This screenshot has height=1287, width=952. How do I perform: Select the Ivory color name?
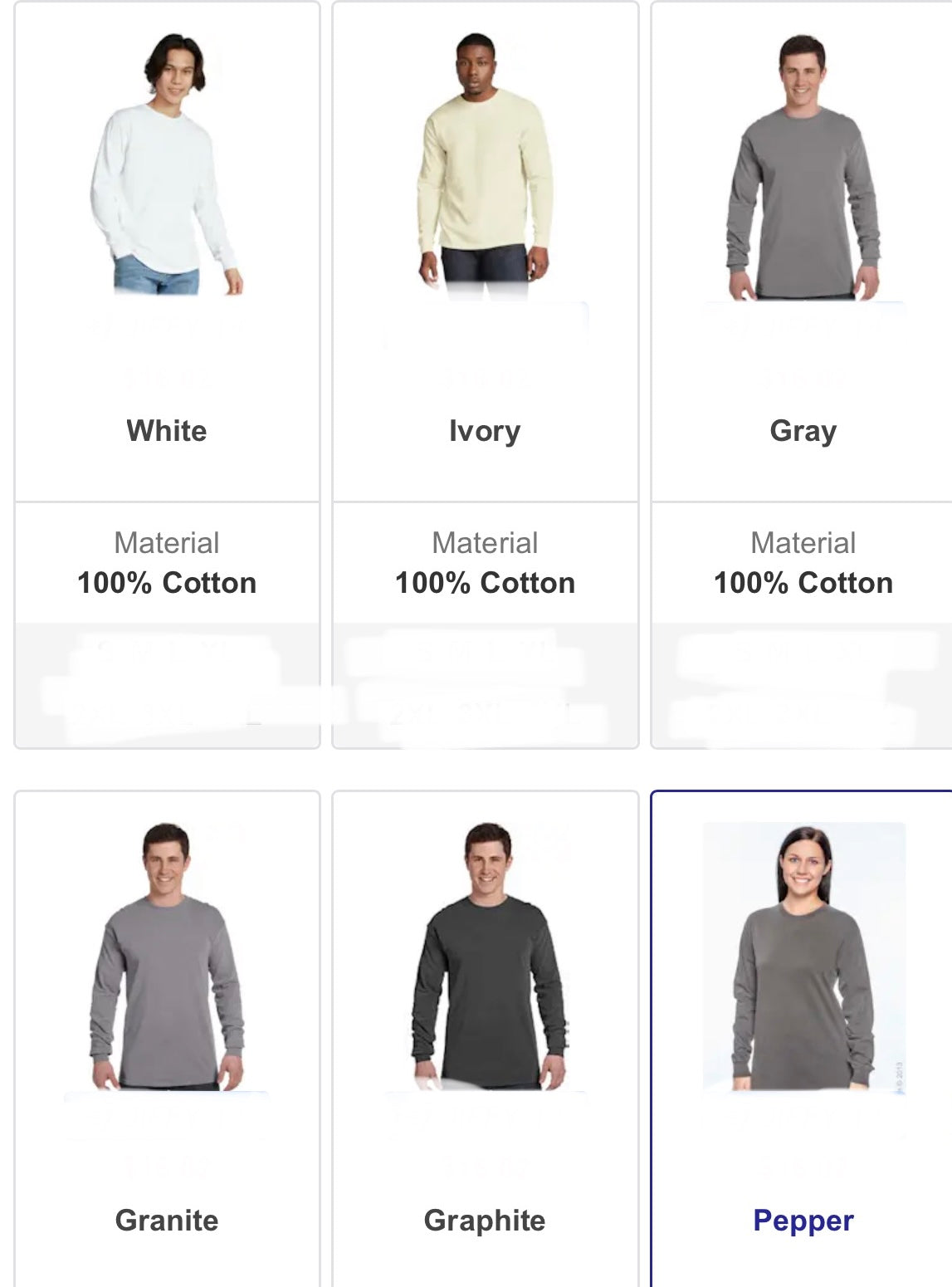tap(485, 431)
